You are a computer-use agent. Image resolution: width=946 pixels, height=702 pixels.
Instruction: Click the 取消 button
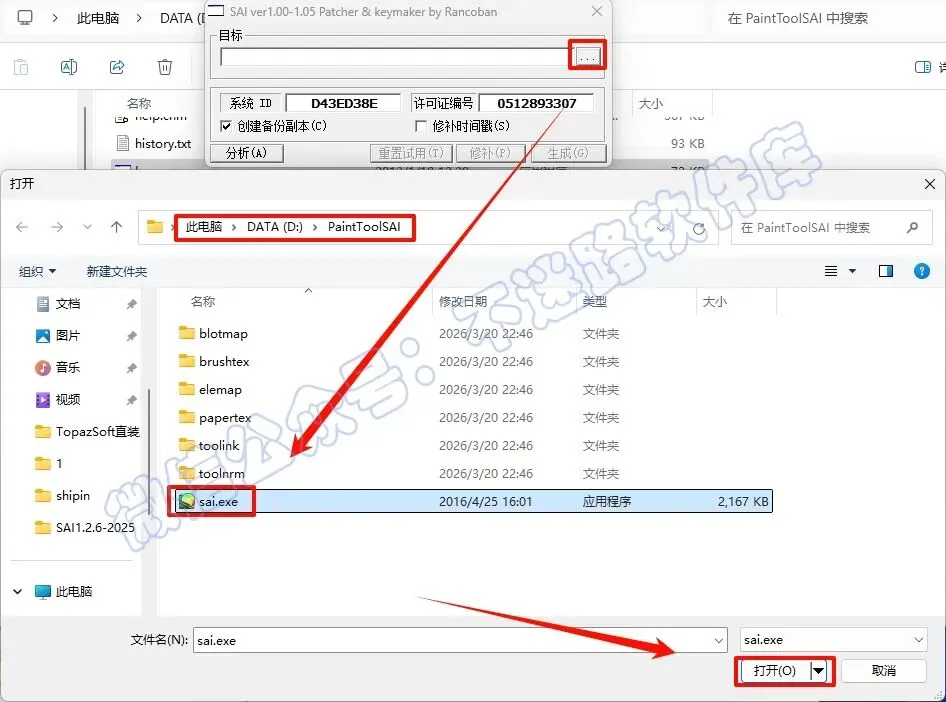click(884, 671)
